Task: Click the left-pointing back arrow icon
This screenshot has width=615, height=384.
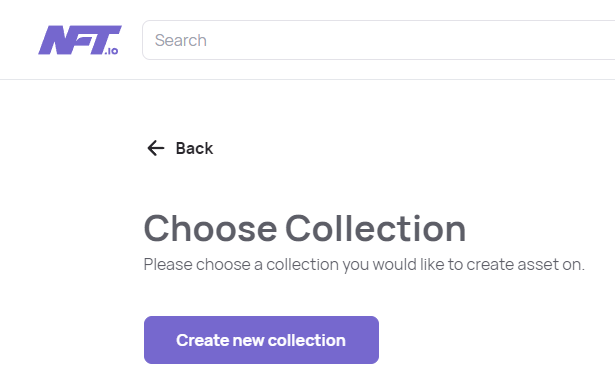Action: click(x=156, y=148)
